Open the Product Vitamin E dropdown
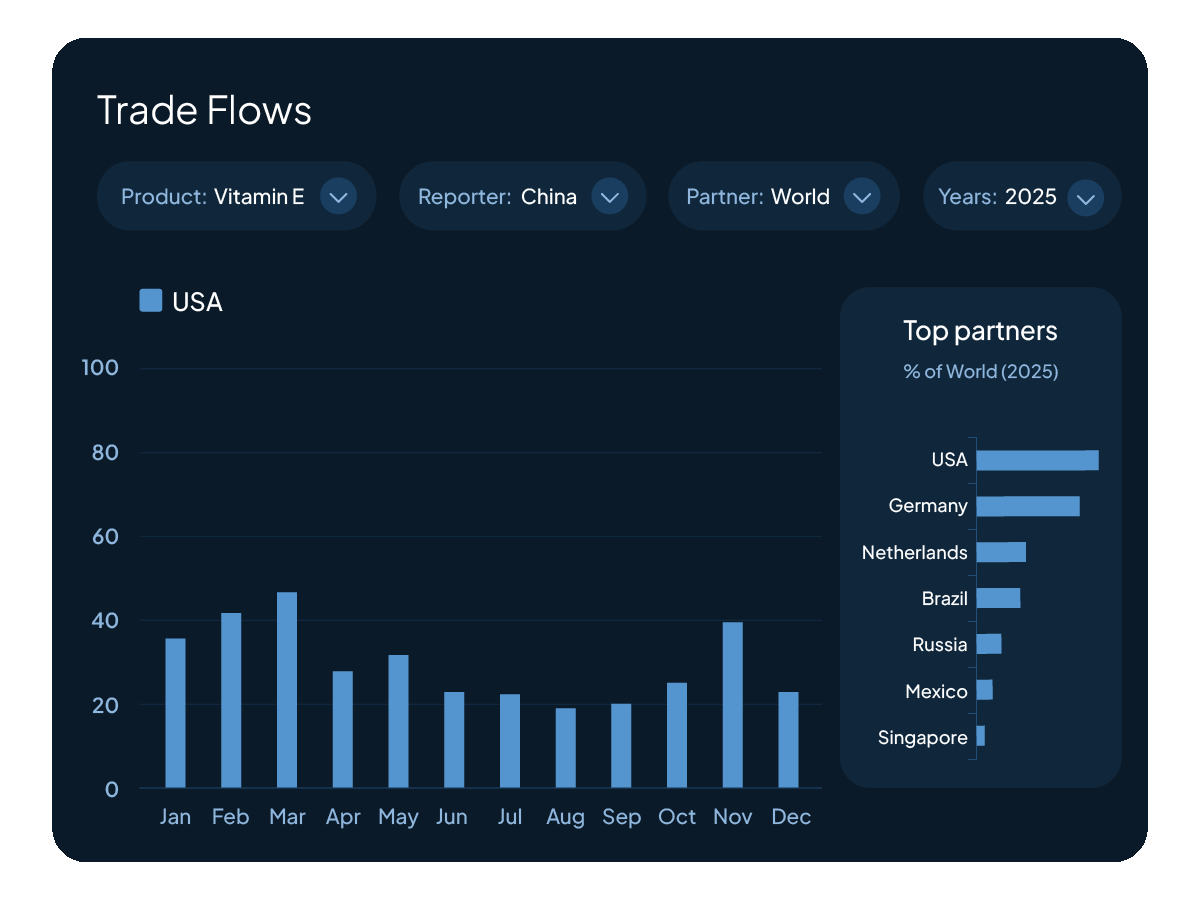The width and height of the screenshot is (1200, 900). pos(236,196)
